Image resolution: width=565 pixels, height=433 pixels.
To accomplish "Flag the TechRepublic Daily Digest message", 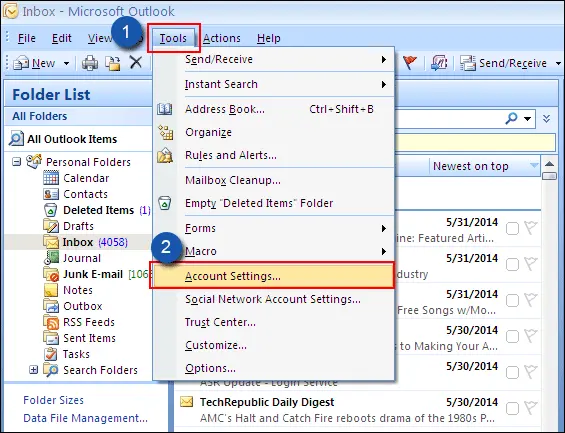I will 531,408.
